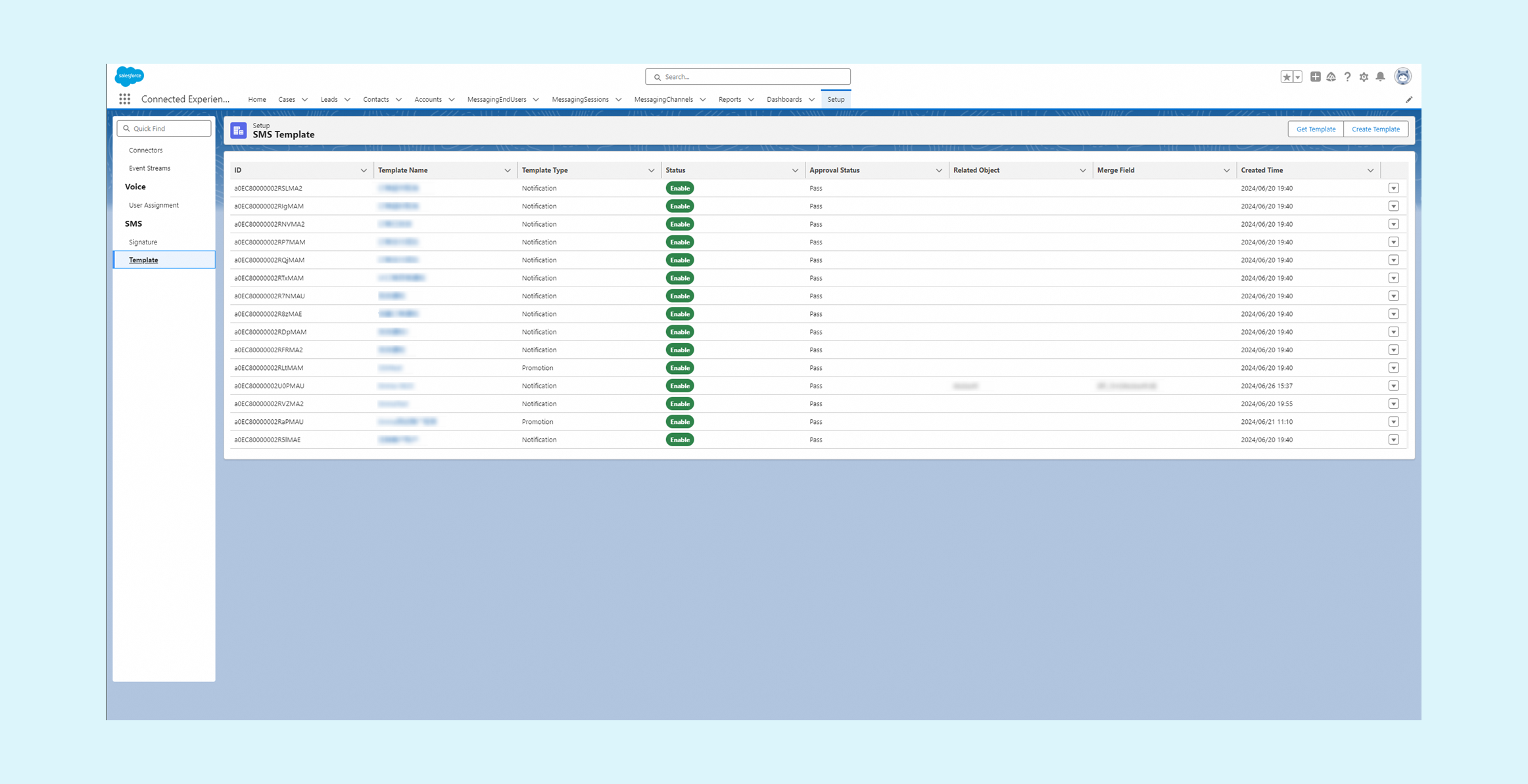This screenshot has width=1528, height=784.
Task: Open the ID column header menu
Action: coord(364,170)
